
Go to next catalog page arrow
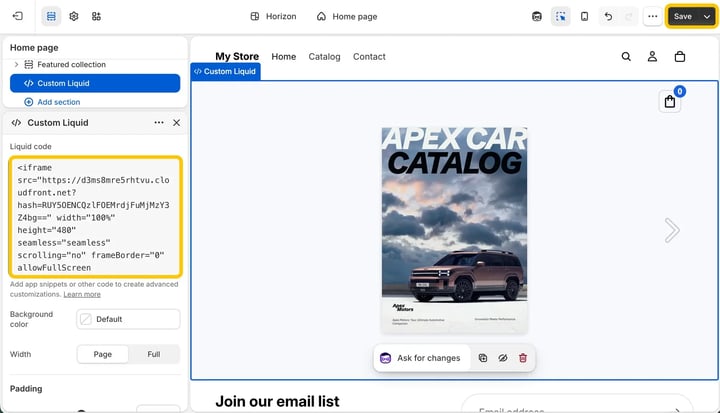672,230
